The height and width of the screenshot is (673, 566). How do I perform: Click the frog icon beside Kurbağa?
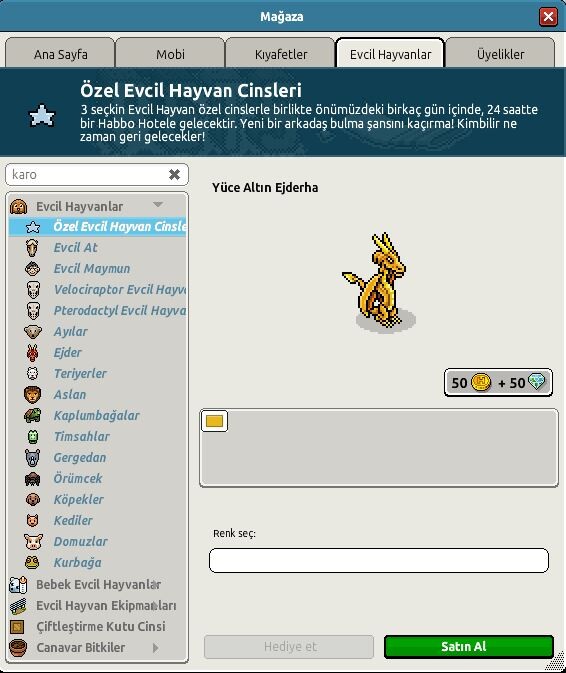[32, 563]
